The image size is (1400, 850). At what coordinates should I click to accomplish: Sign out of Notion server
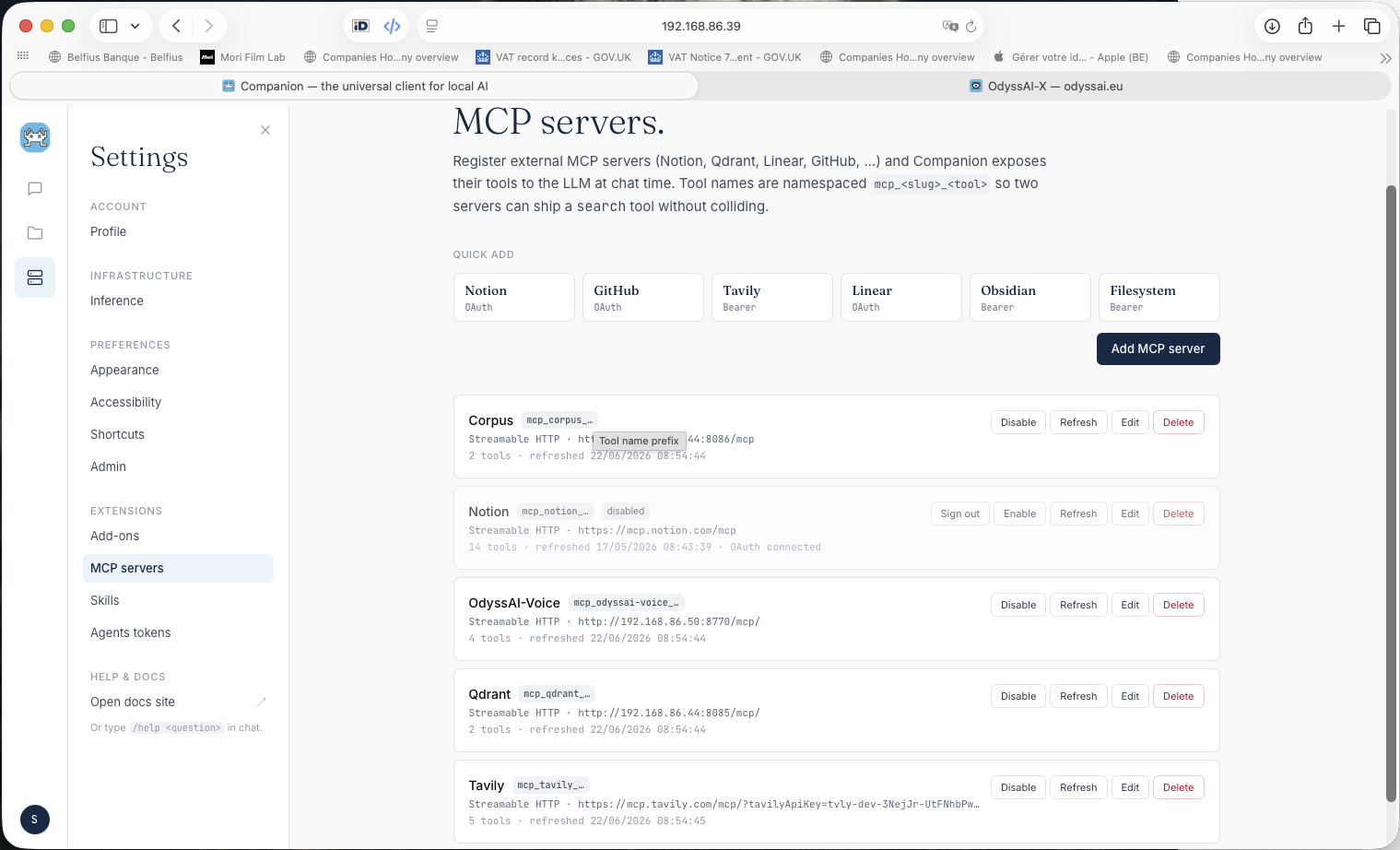[959, 514]
